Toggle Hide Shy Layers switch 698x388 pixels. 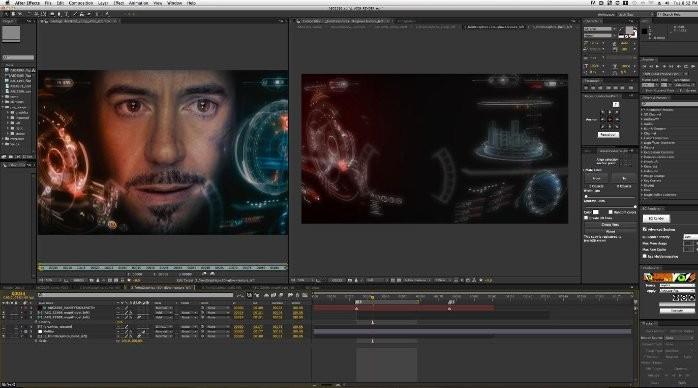pos(266,295)
